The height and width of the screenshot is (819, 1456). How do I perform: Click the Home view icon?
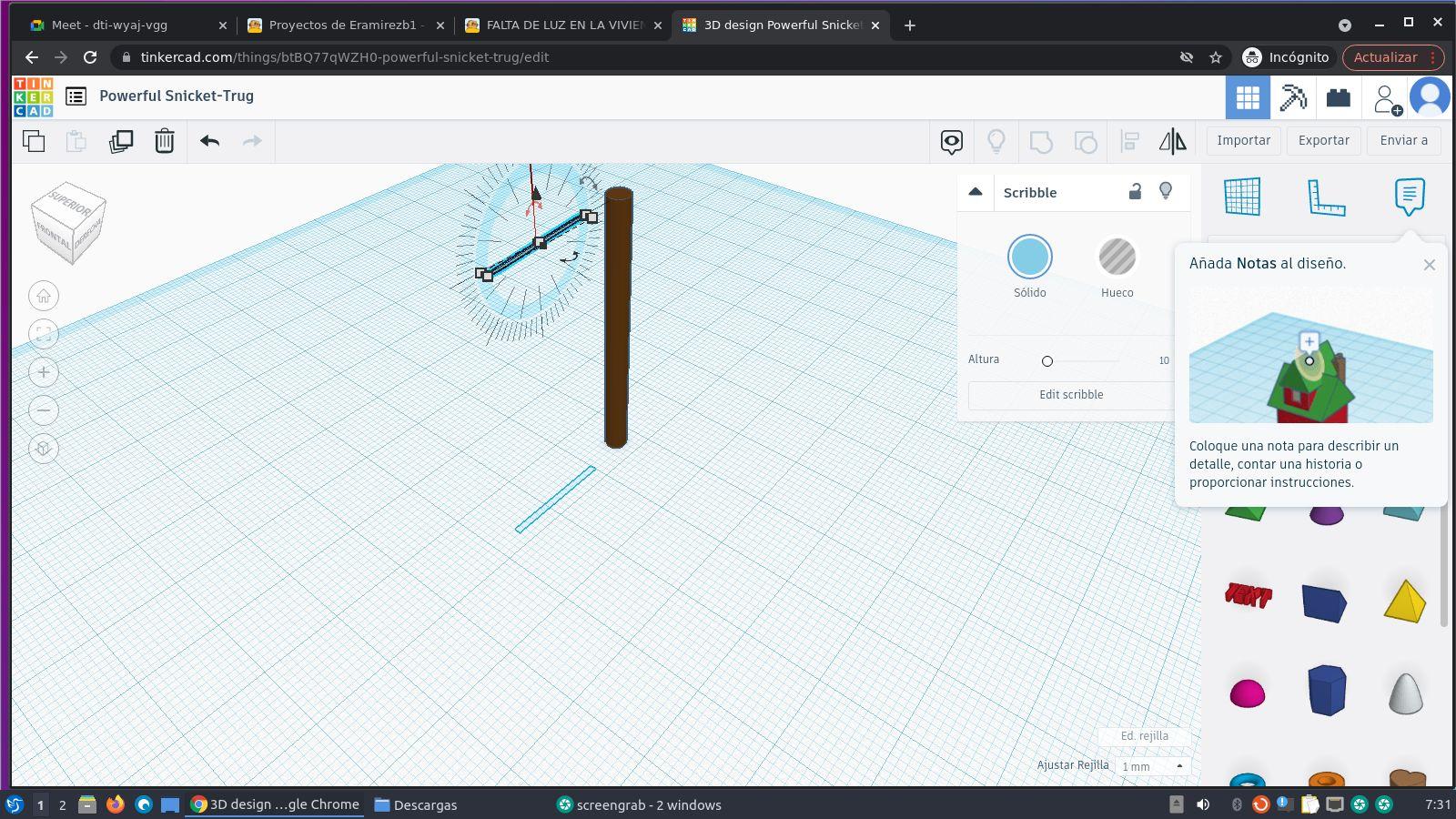(x=44, y=296)
